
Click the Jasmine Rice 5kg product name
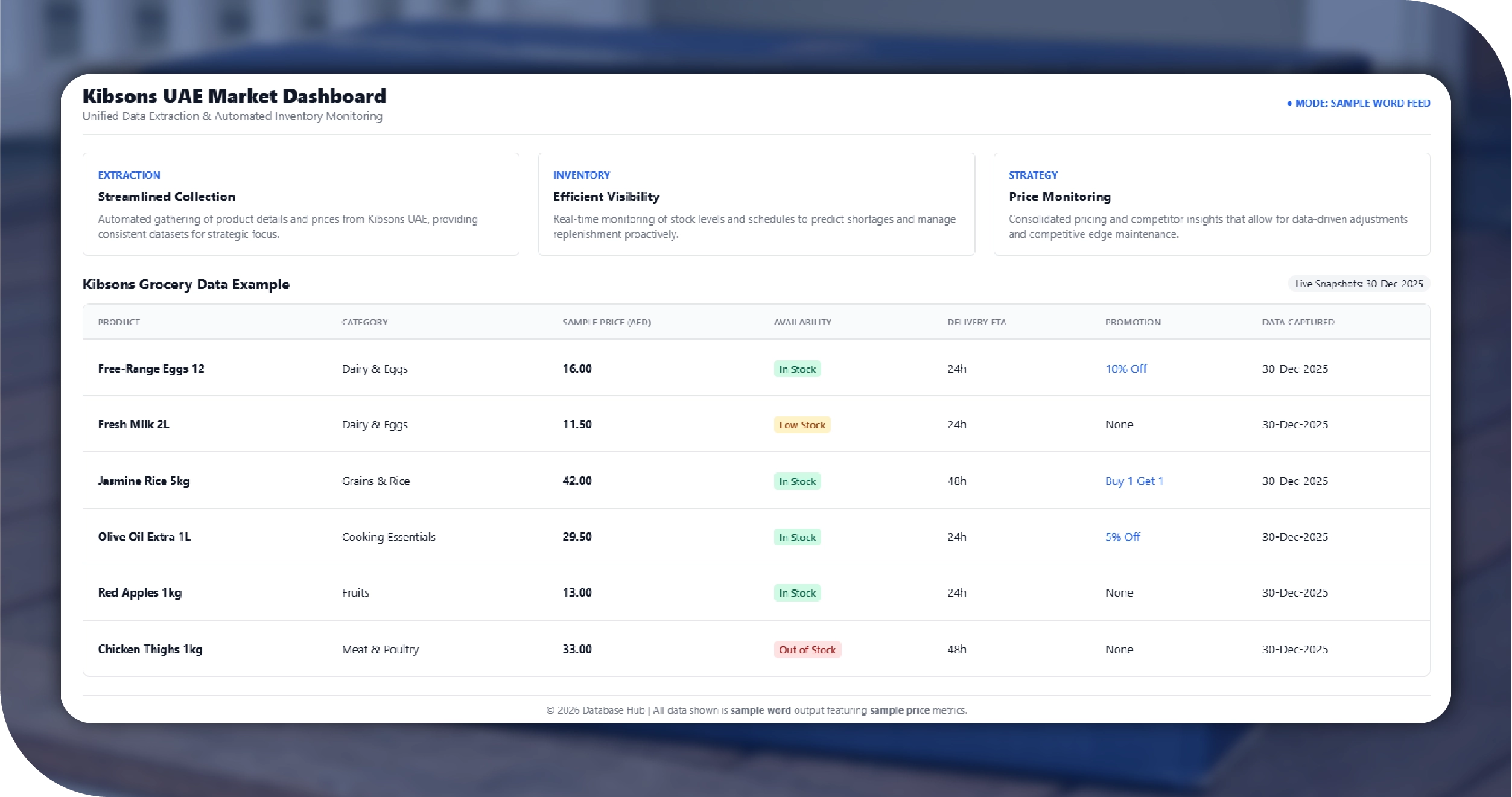[144, 481]
